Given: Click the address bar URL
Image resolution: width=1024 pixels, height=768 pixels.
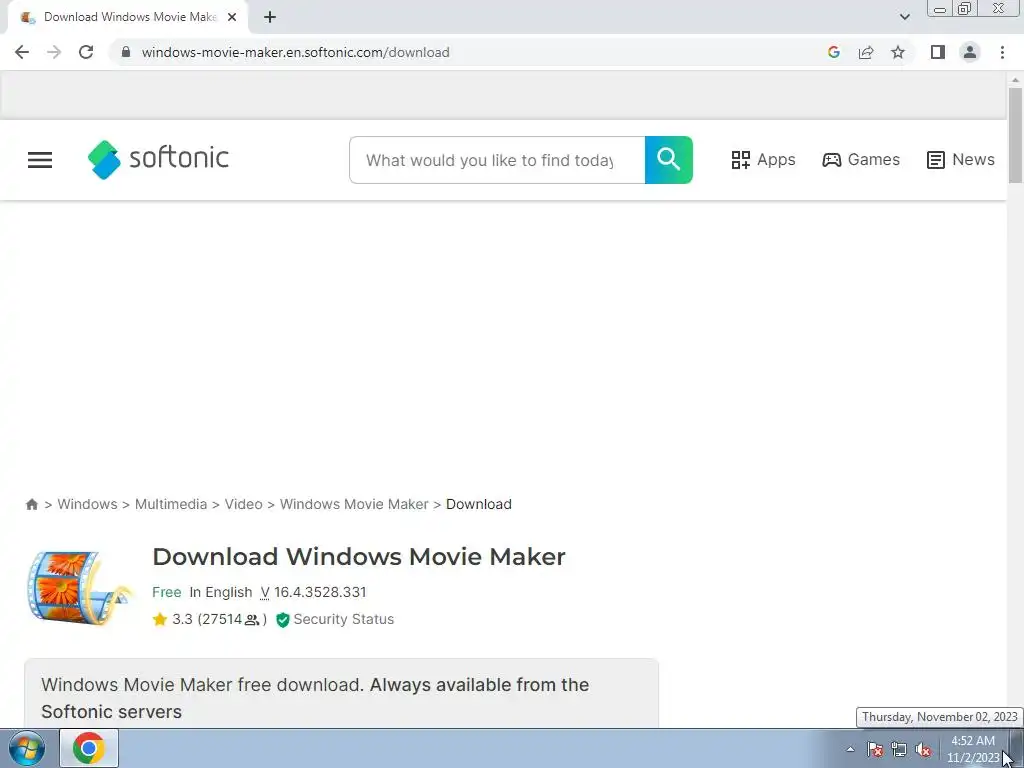Looking at the screenshot, I should click(x=295, y=52).
